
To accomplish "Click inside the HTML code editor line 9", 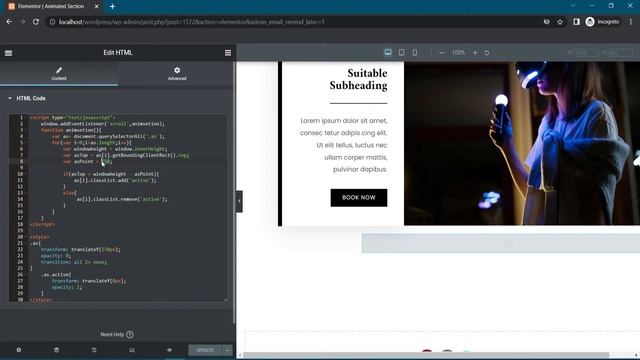I will click(x=128, y=168).
